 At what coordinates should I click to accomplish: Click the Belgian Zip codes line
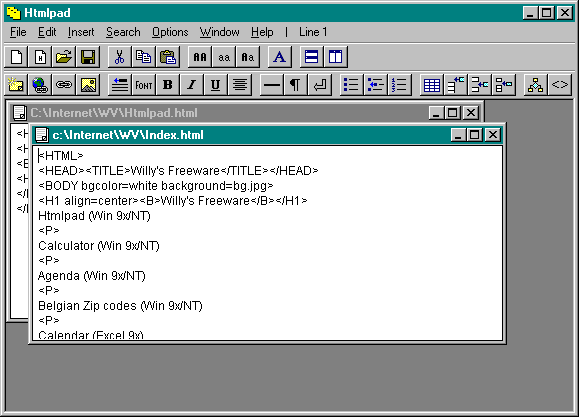click(120, 306)
